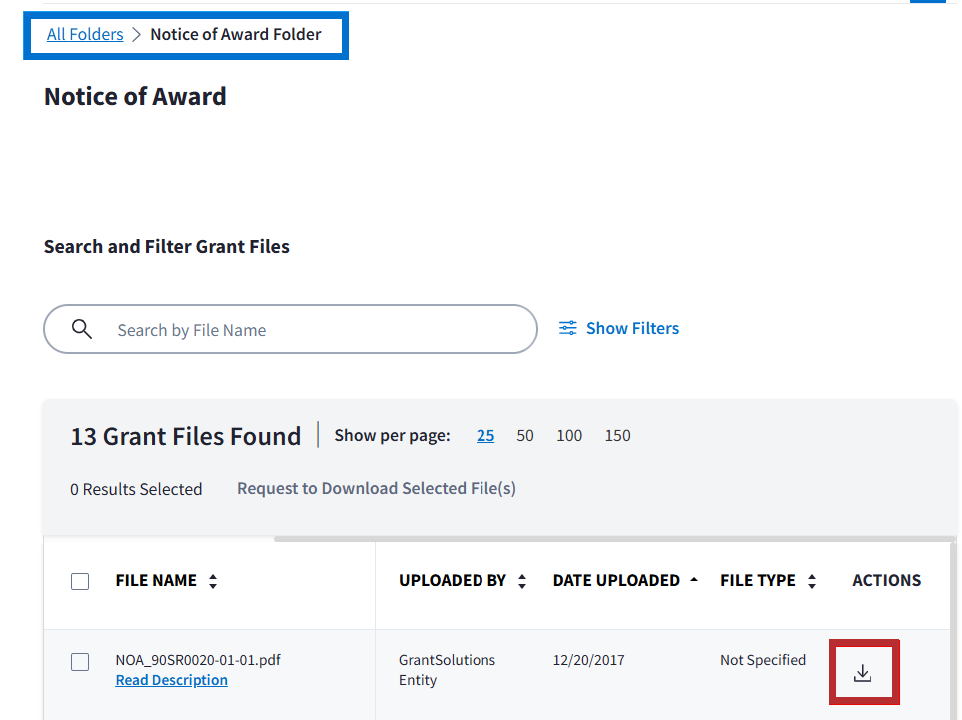This screenshot has width=962, height=720.
Task: Click Request to Download Selected File(s)
Action: point(376,489)
